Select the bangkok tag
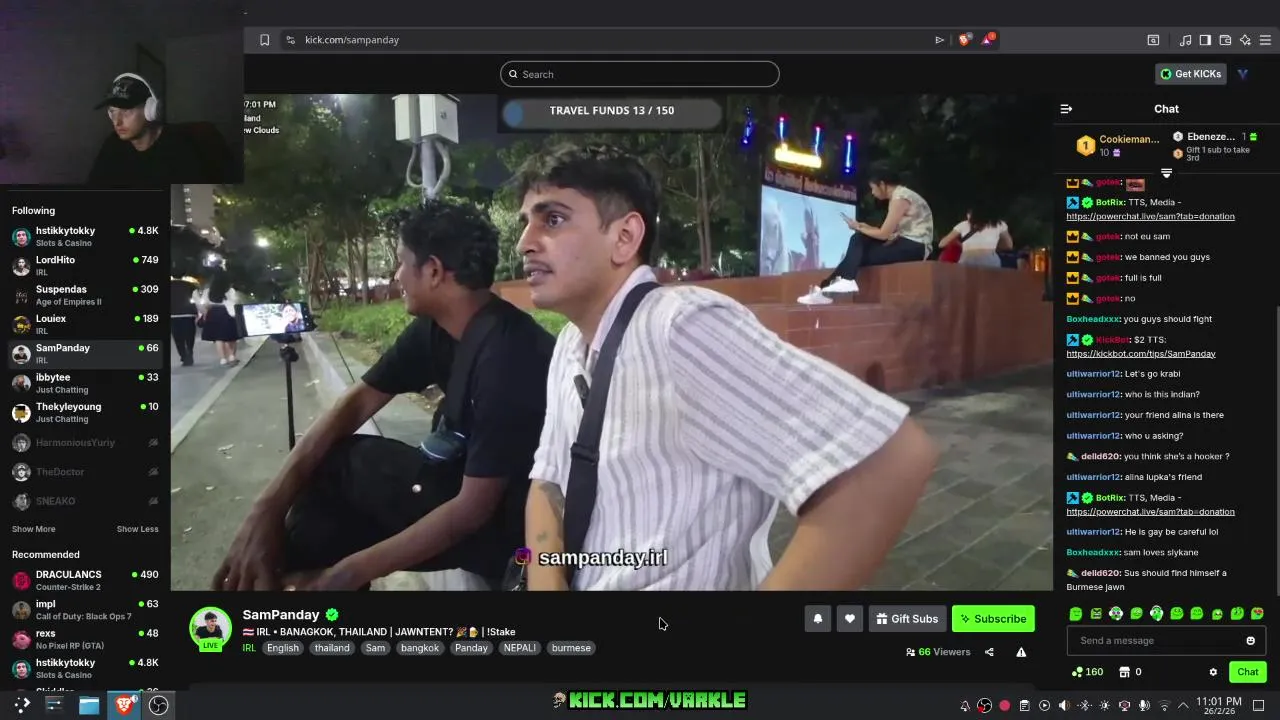 pos(420,648)
